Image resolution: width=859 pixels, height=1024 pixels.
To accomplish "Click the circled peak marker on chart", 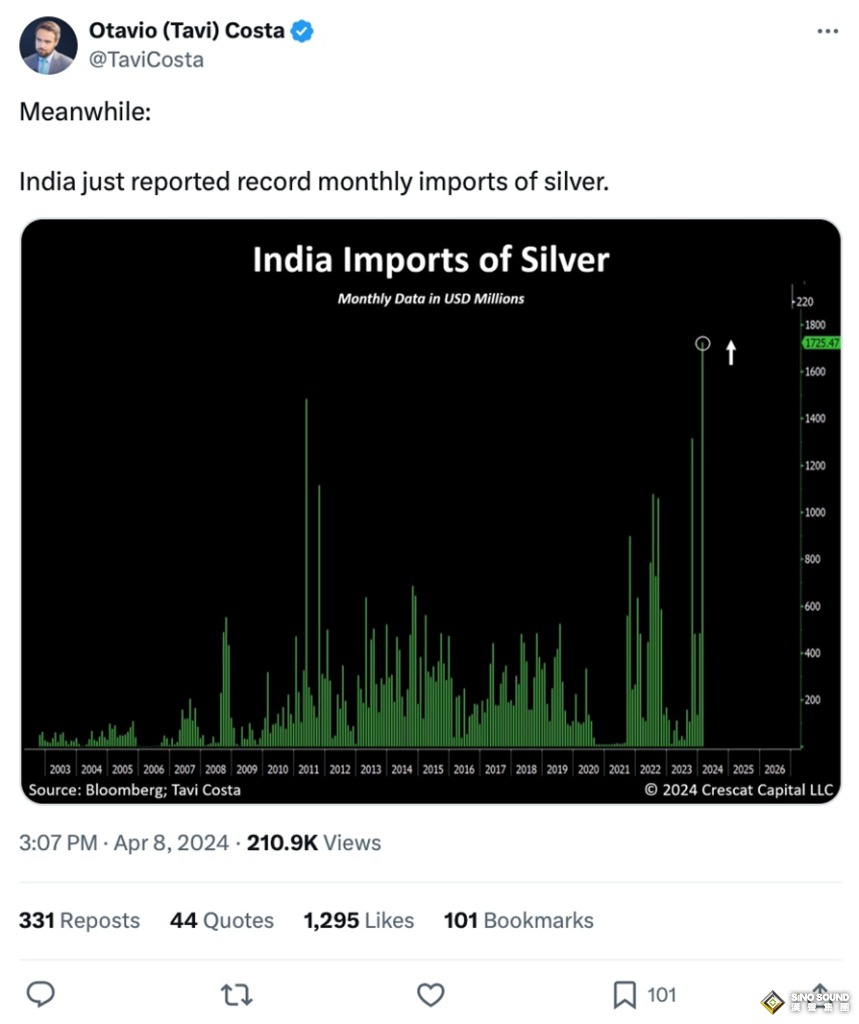I will (x=703, y=344).
